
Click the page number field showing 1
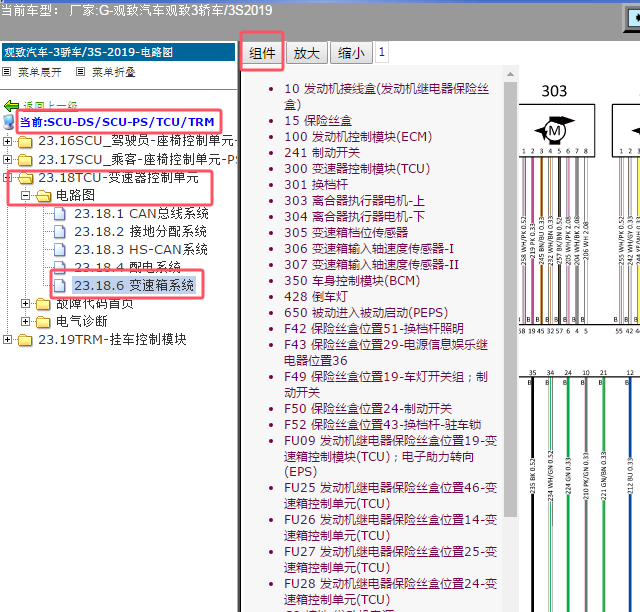point(382,52)
